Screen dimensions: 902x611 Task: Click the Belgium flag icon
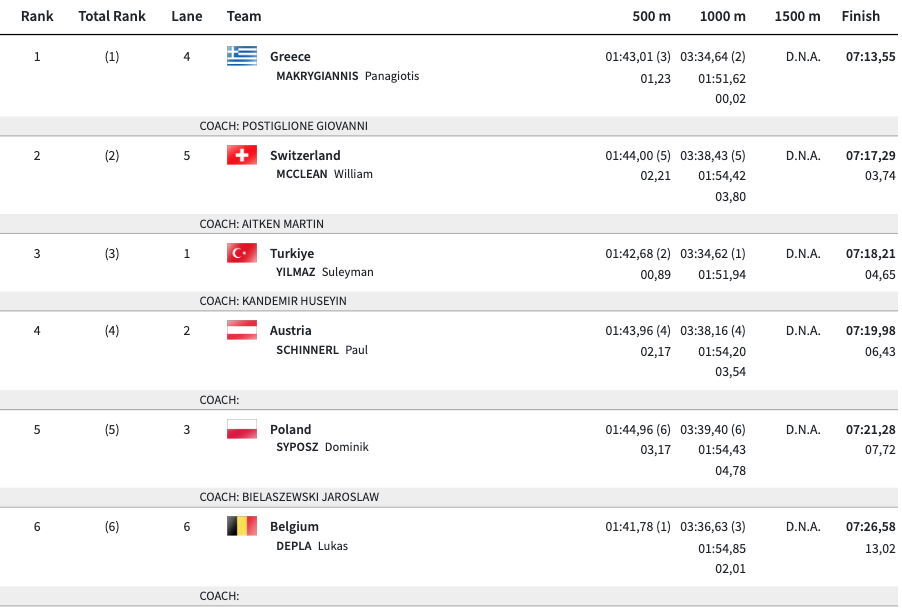tap(242, 526)
